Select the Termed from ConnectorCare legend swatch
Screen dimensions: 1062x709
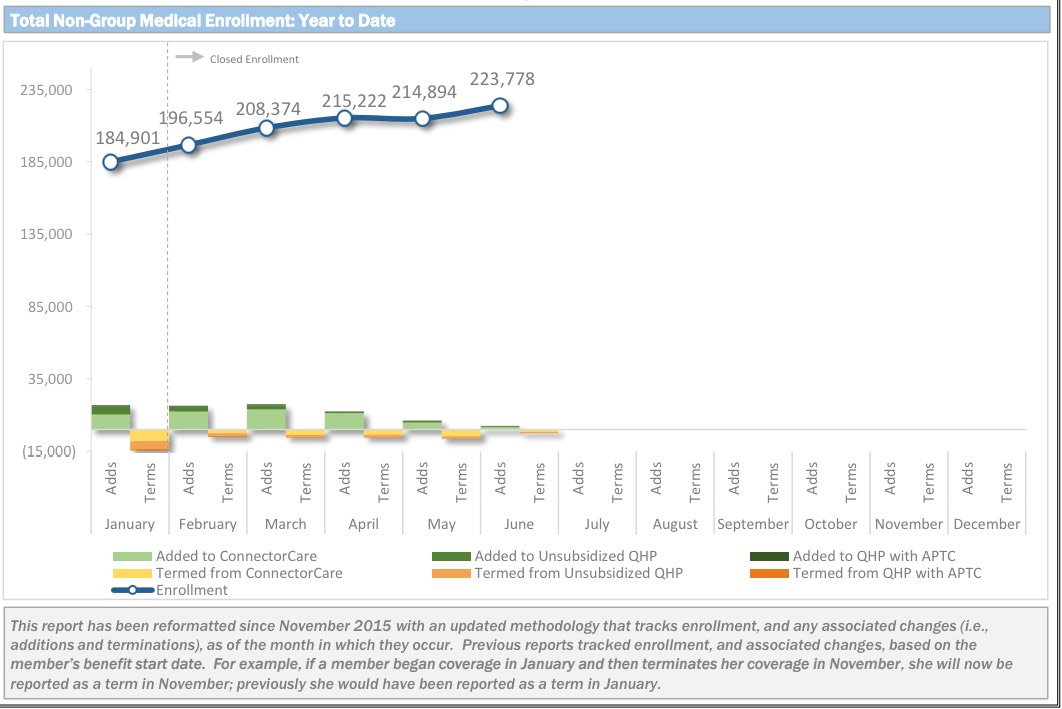(x=133, y=573)
